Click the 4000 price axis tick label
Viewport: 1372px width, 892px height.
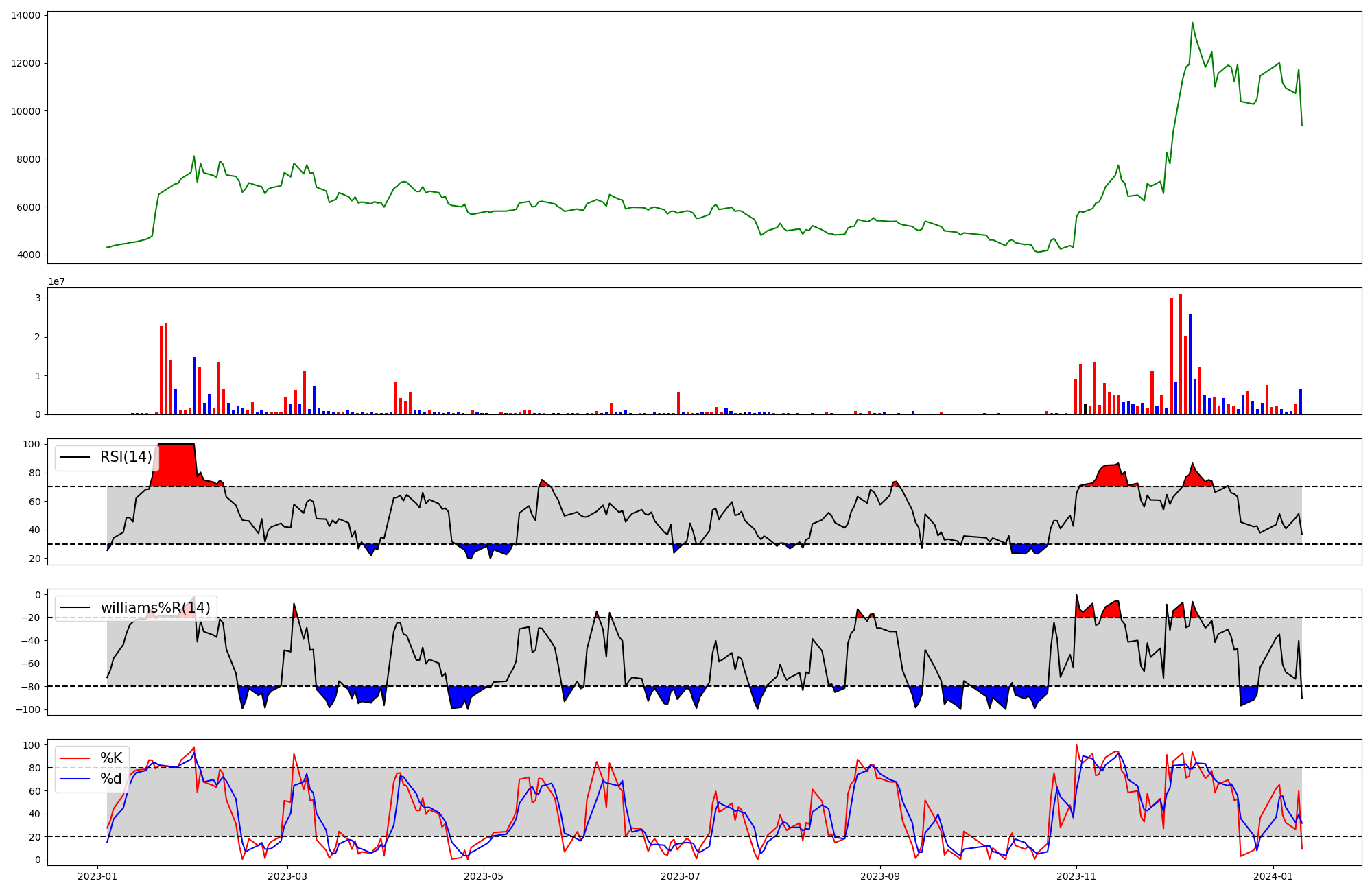coord(27,255)
